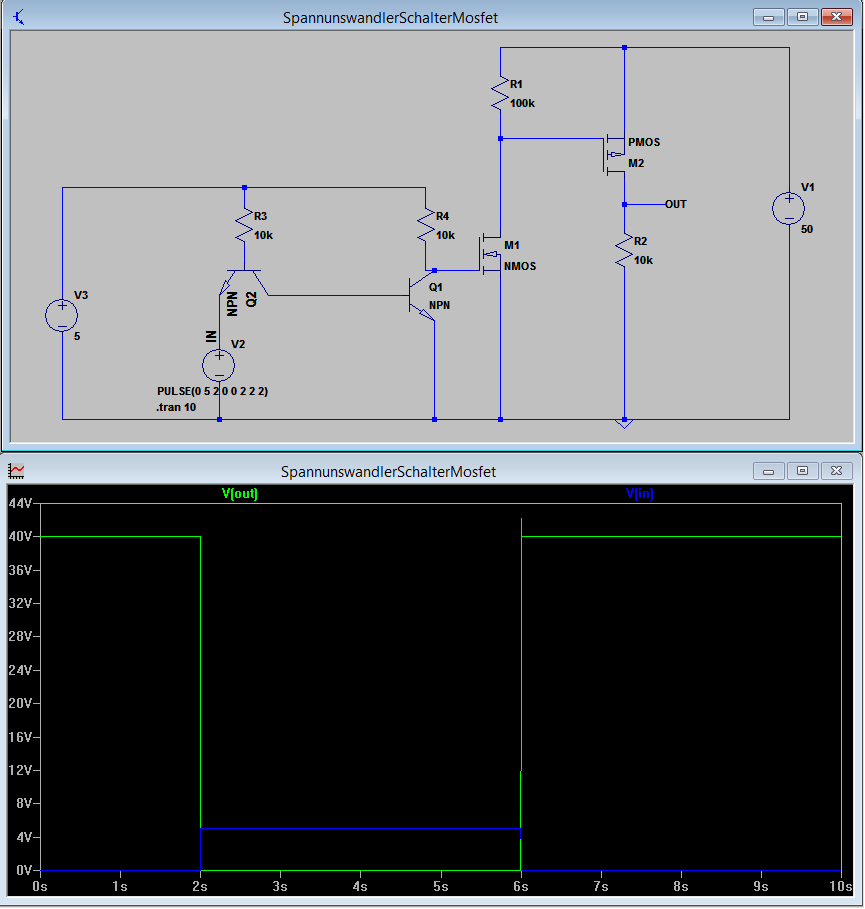865x909 pixels.
Task: Click the M2 PMOS transistor symbol
Action: [615, 155]
